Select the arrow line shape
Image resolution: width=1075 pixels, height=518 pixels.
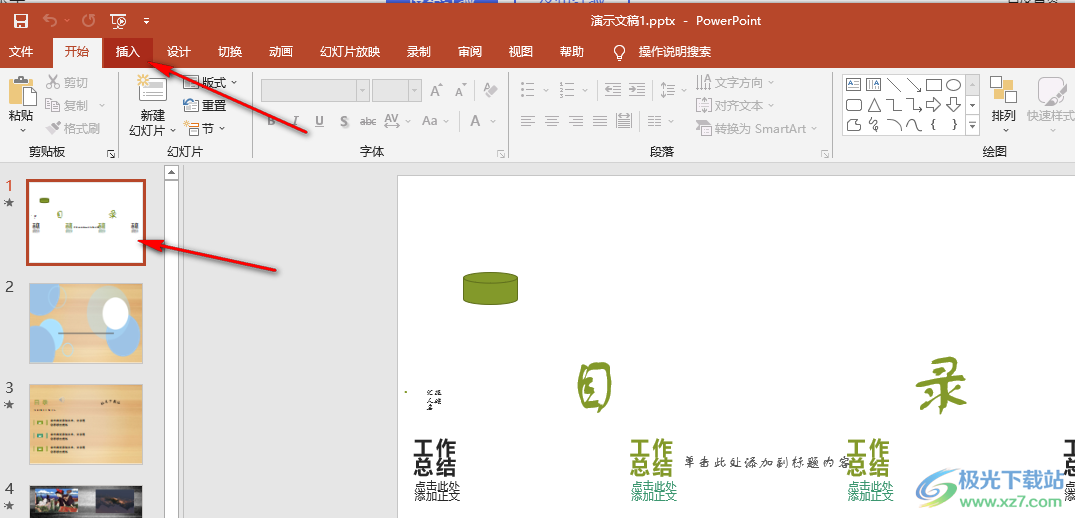(913, 85)
